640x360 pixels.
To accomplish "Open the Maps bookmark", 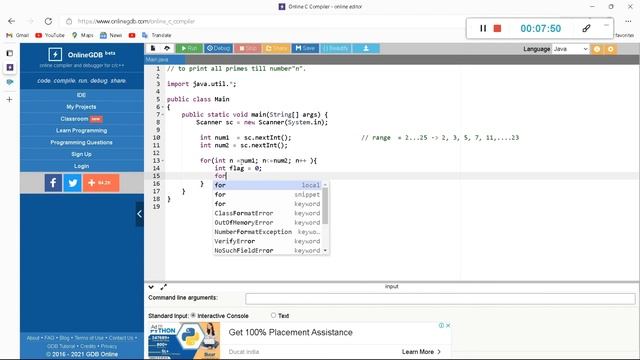I will [x=82, y=36].
